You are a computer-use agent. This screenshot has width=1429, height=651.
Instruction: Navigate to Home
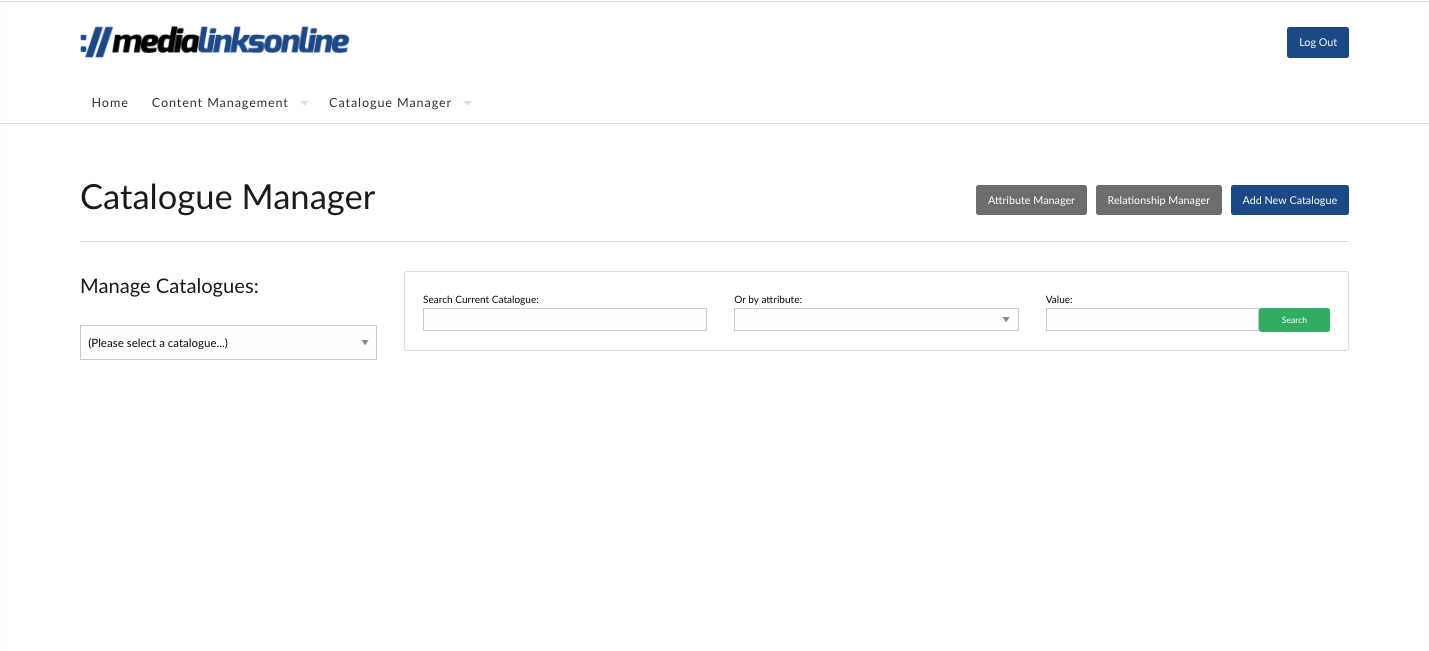point(110,102)
